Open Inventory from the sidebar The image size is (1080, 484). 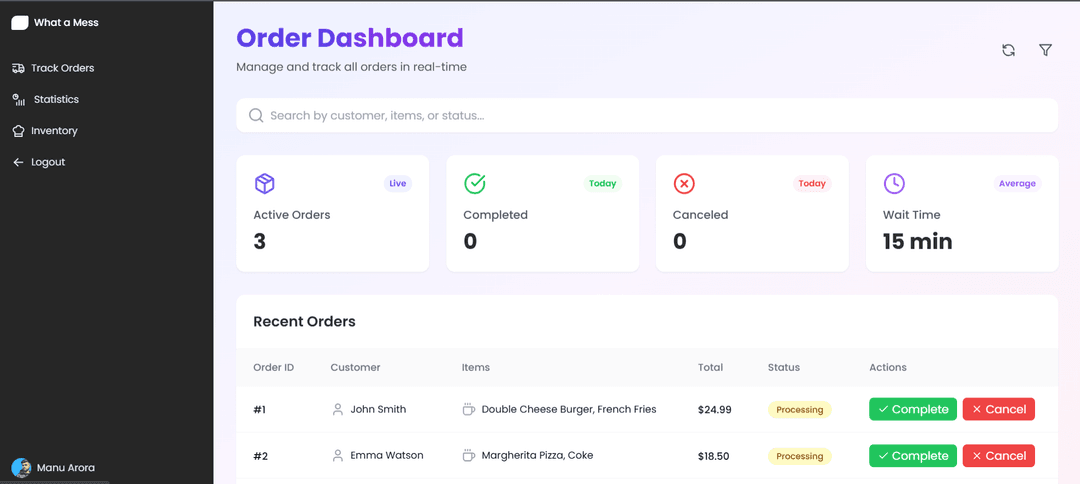coord(54,131)
